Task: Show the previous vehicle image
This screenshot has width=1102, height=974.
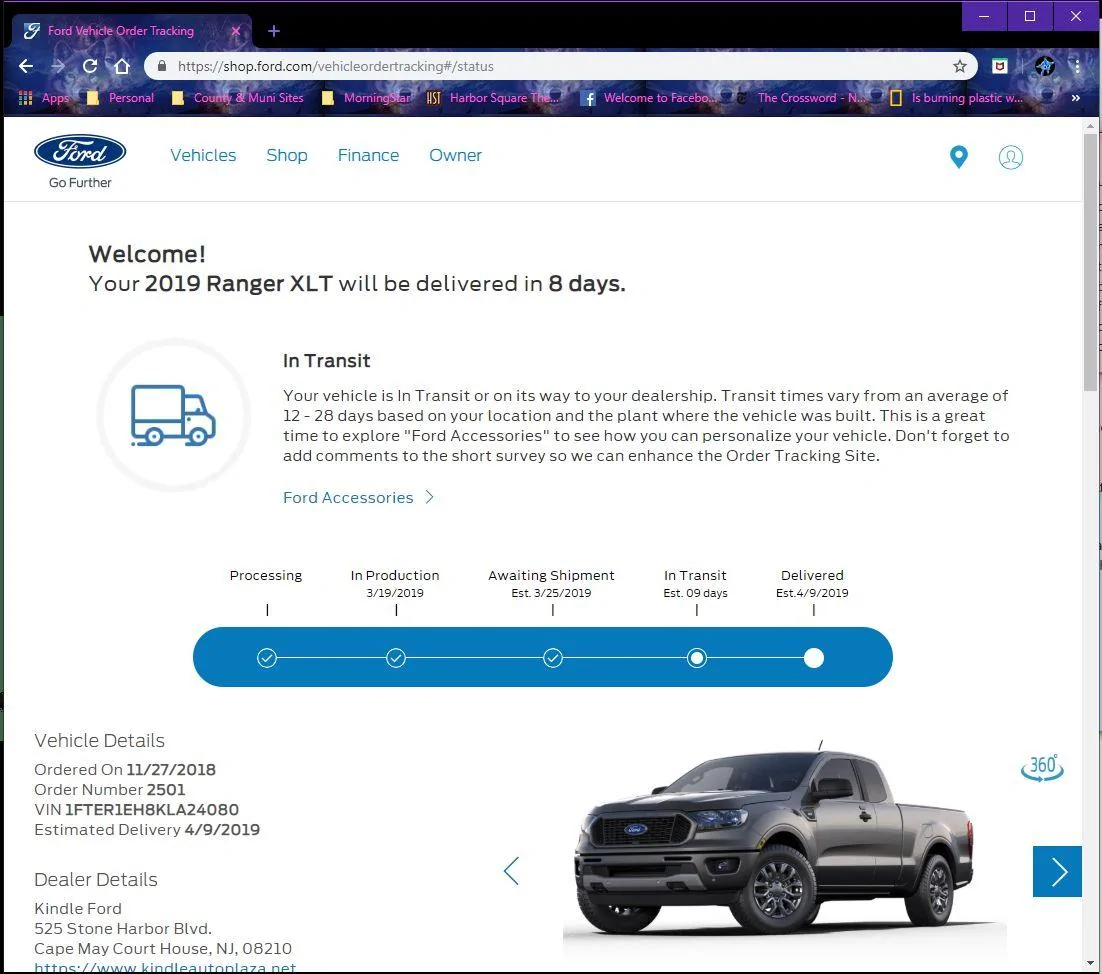Action: click(x=512, y=871)
